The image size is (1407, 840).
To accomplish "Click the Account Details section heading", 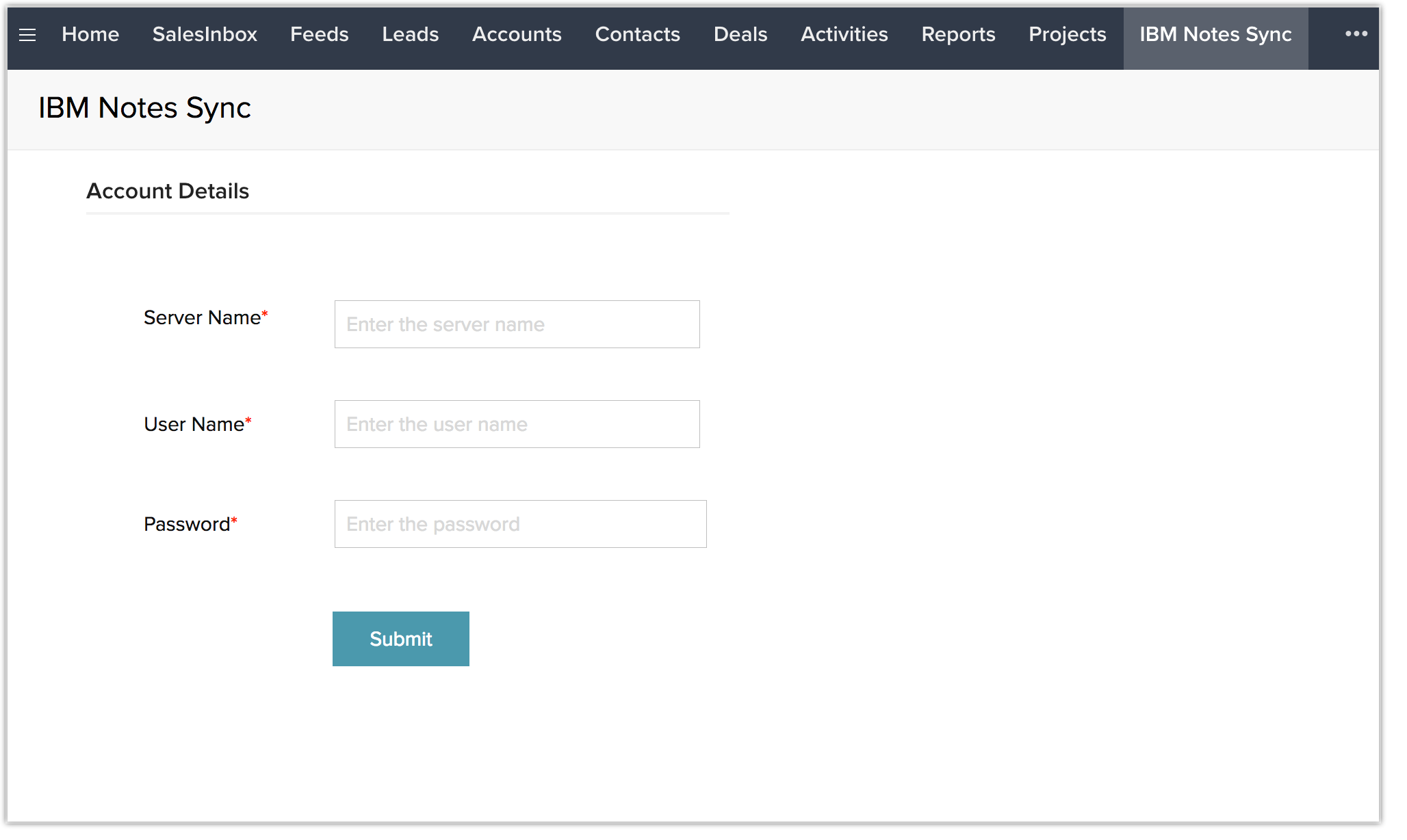I will click(x=168, y=192).
